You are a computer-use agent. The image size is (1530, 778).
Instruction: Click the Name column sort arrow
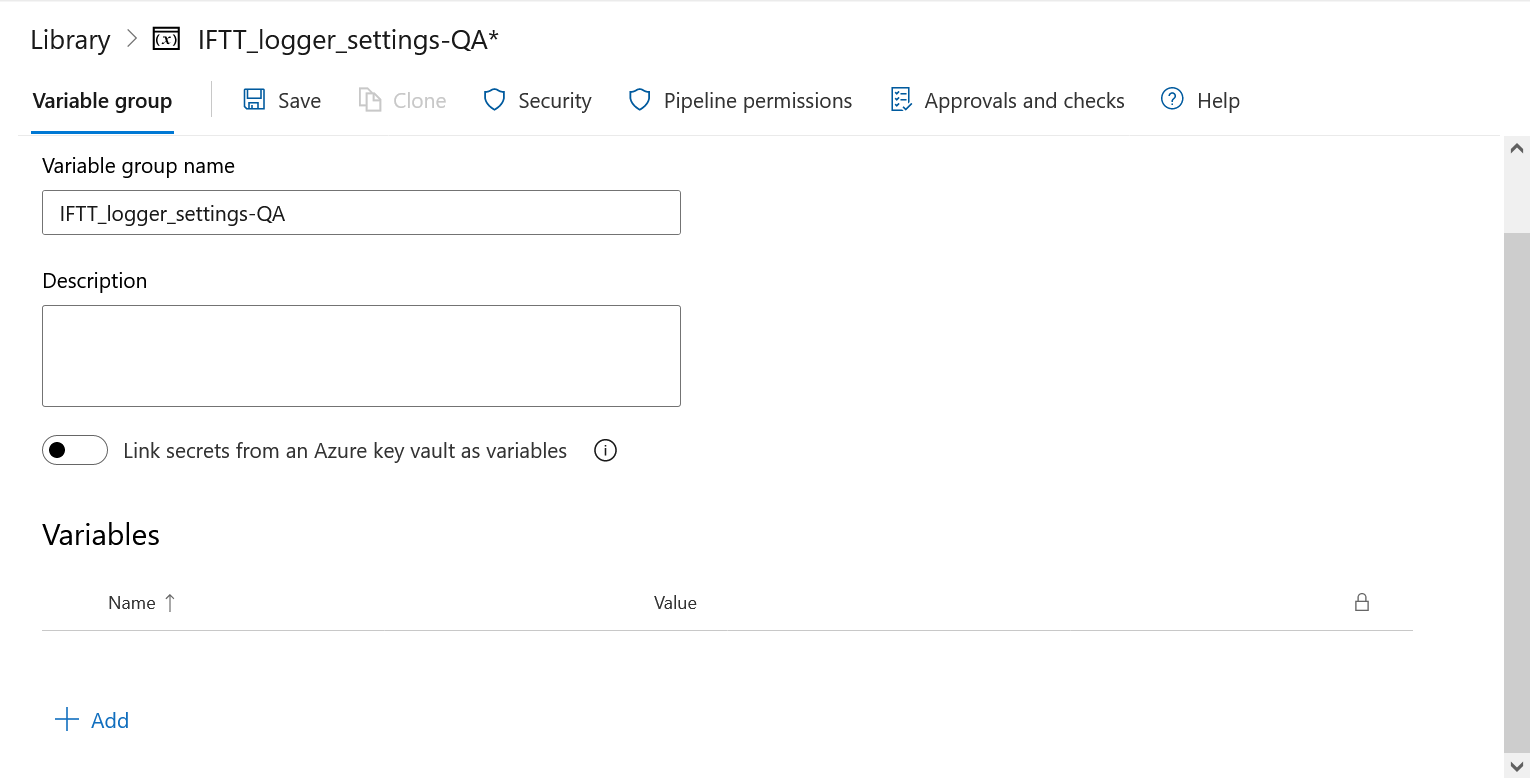170,602
